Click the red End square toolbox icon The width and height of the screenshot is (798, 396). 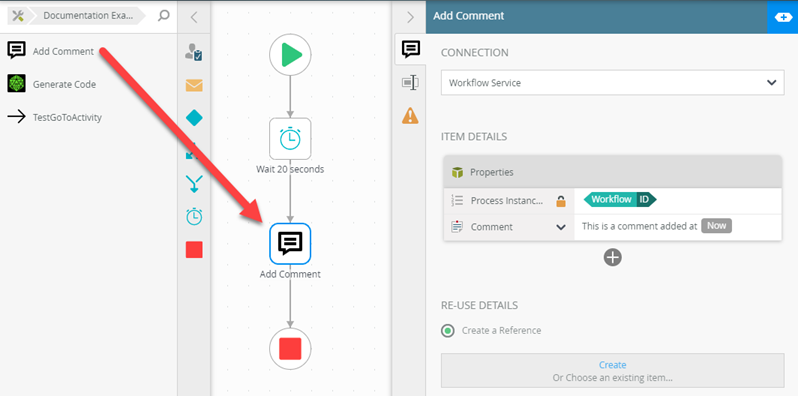tap(194, 249)
